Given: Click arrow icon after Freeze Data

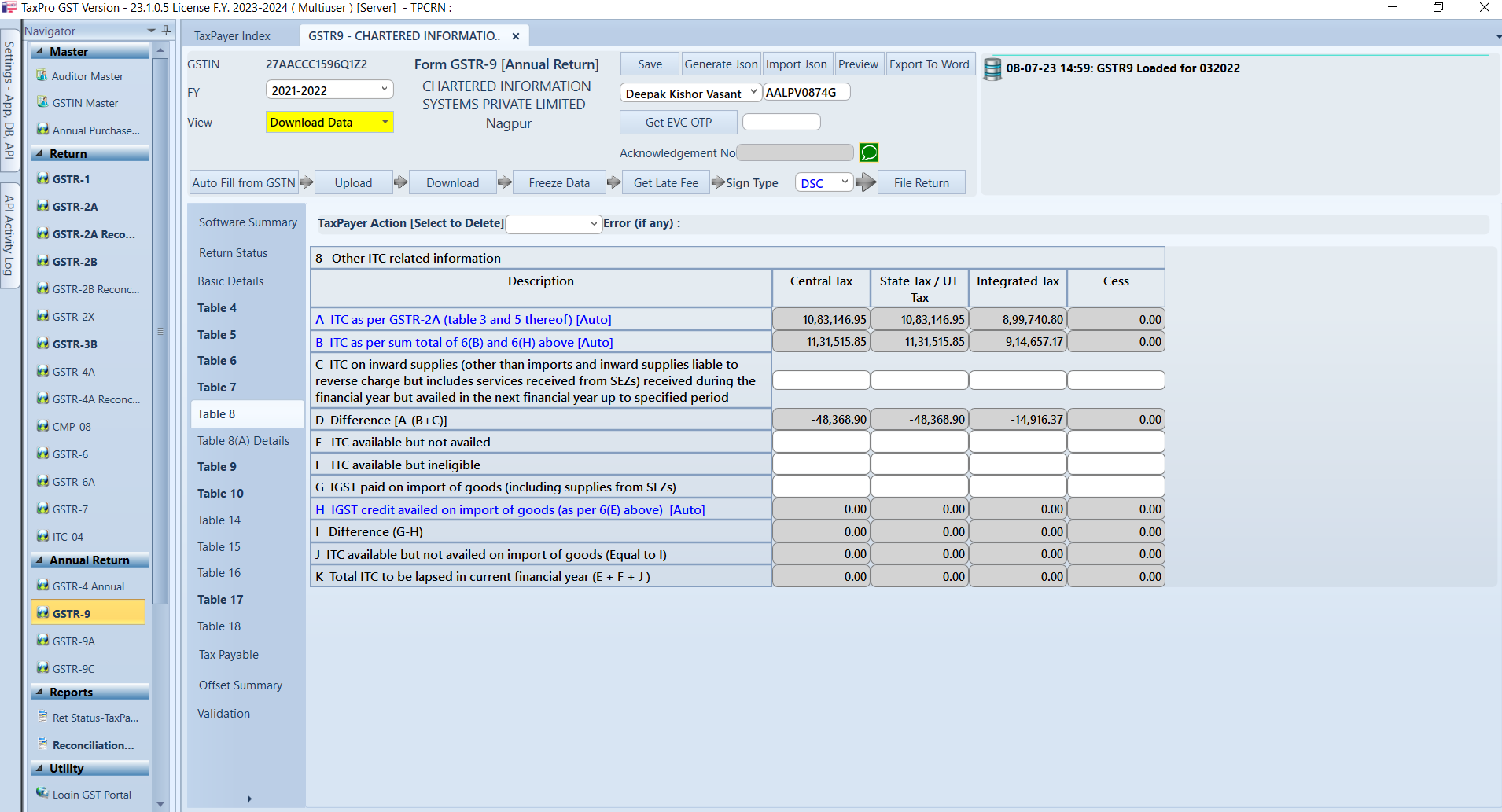Looking at the screenshot, I should [x=614, y=182].
